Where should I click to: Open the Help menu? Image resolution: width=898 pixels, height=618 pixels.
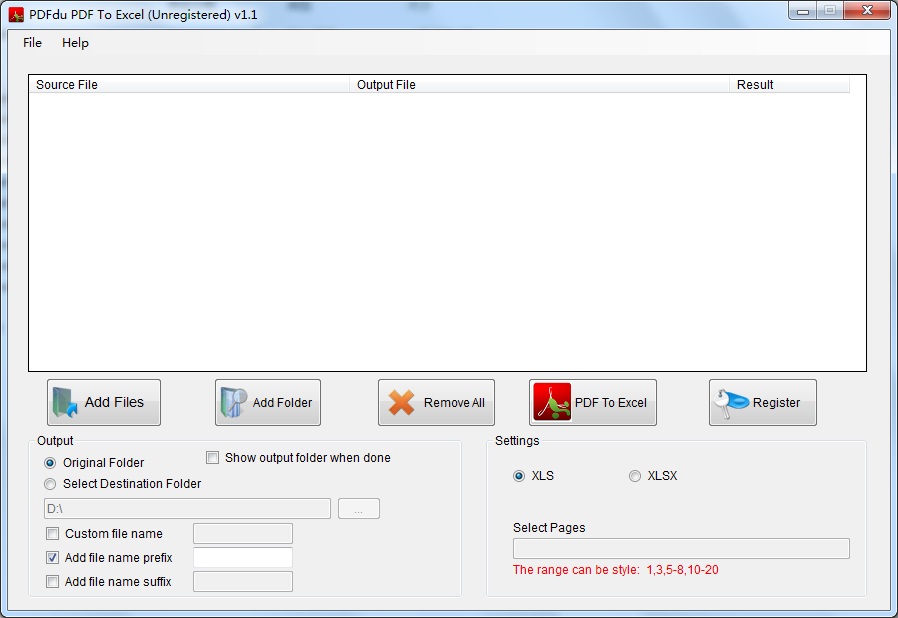75,42
